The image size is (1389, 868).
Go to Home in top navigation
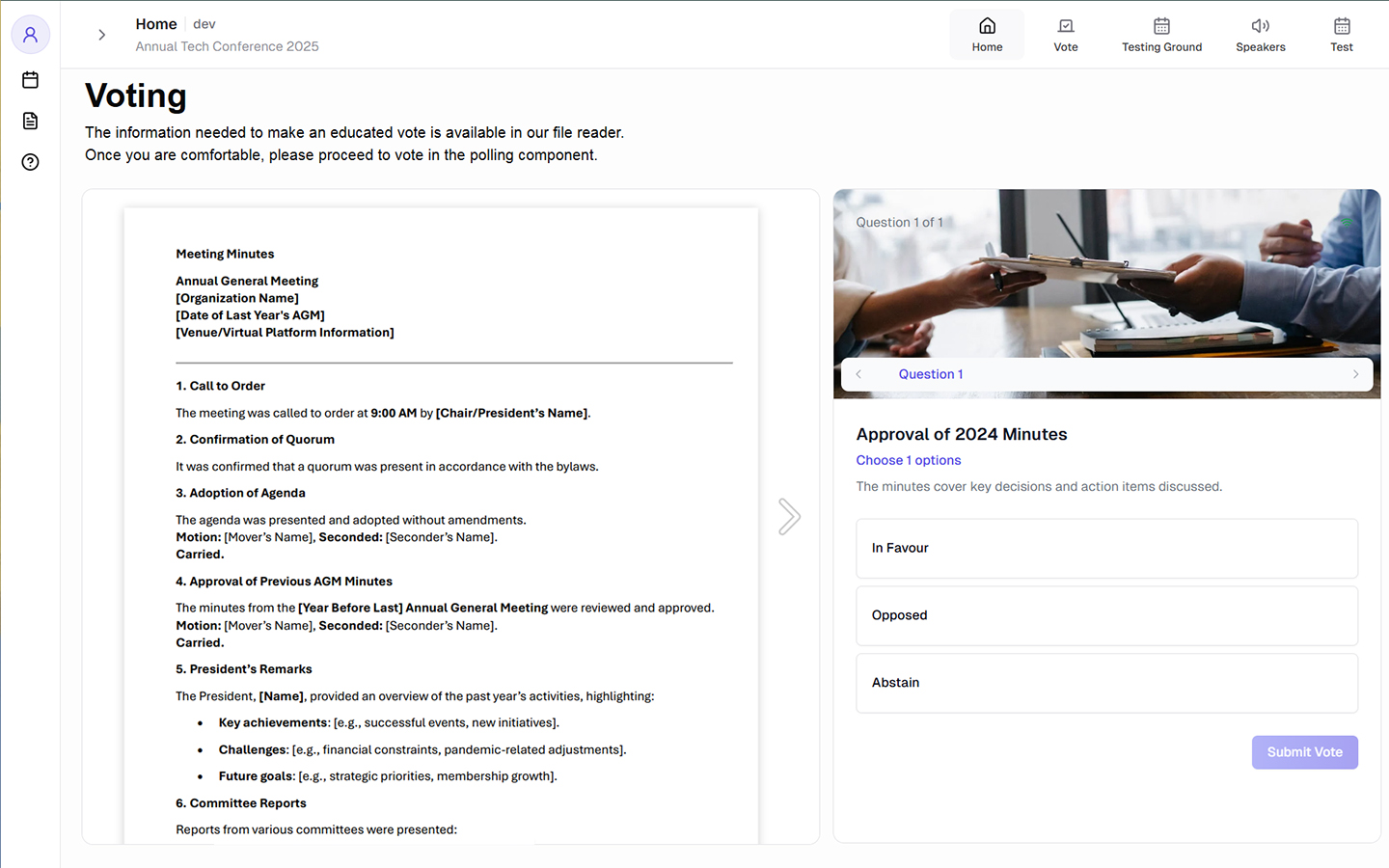987,35
